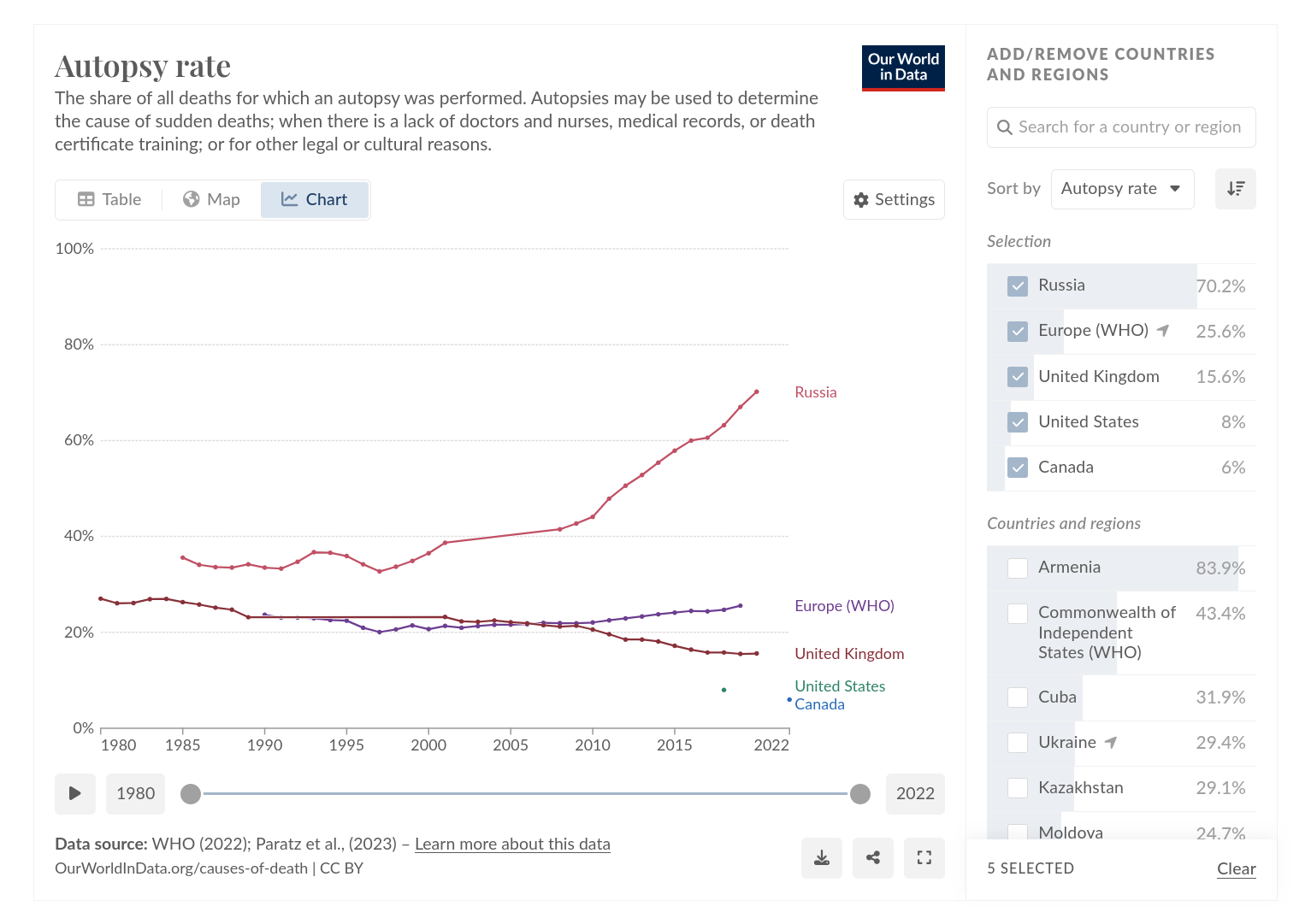Image resolution: width=1311 pixels, height=924 pixels.
Task: Open chart Settings with gear icon
Action: (x=894, y=199)
